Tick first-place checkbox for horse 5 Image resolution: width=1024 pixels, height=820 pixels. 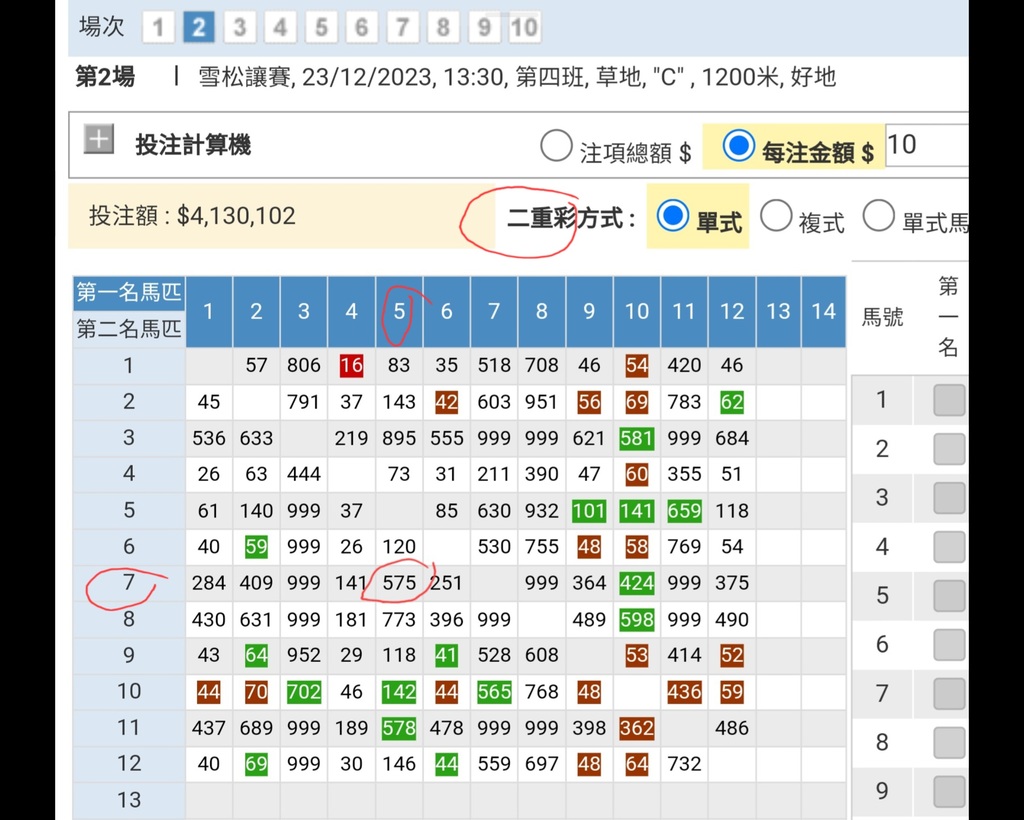(x=948, y=595)
